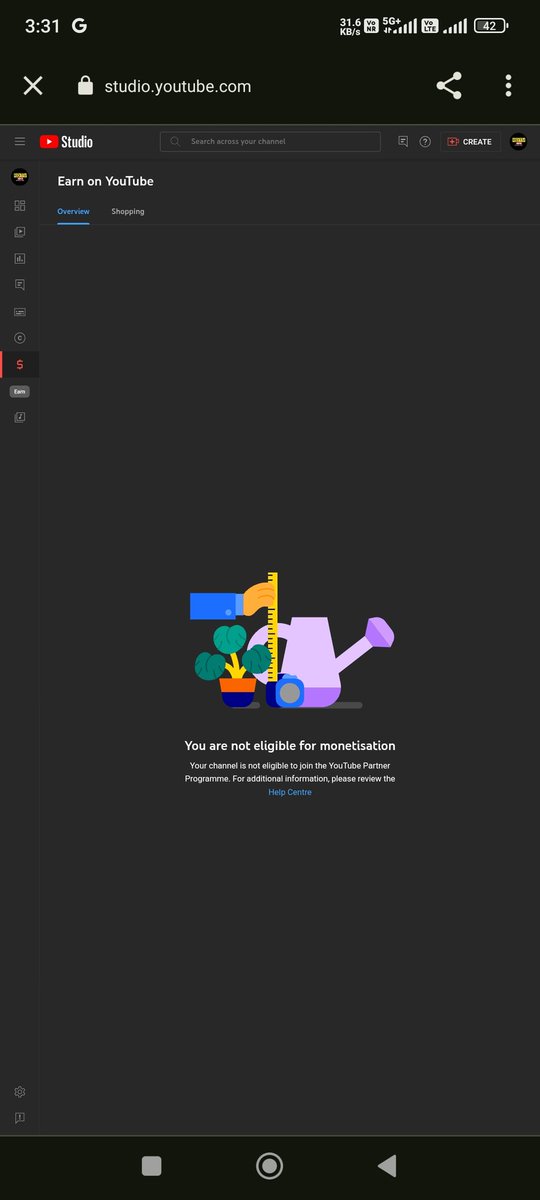This screenshot has width=540, height=1200.
Task: Open the Help Centre link
Action: 290,792
